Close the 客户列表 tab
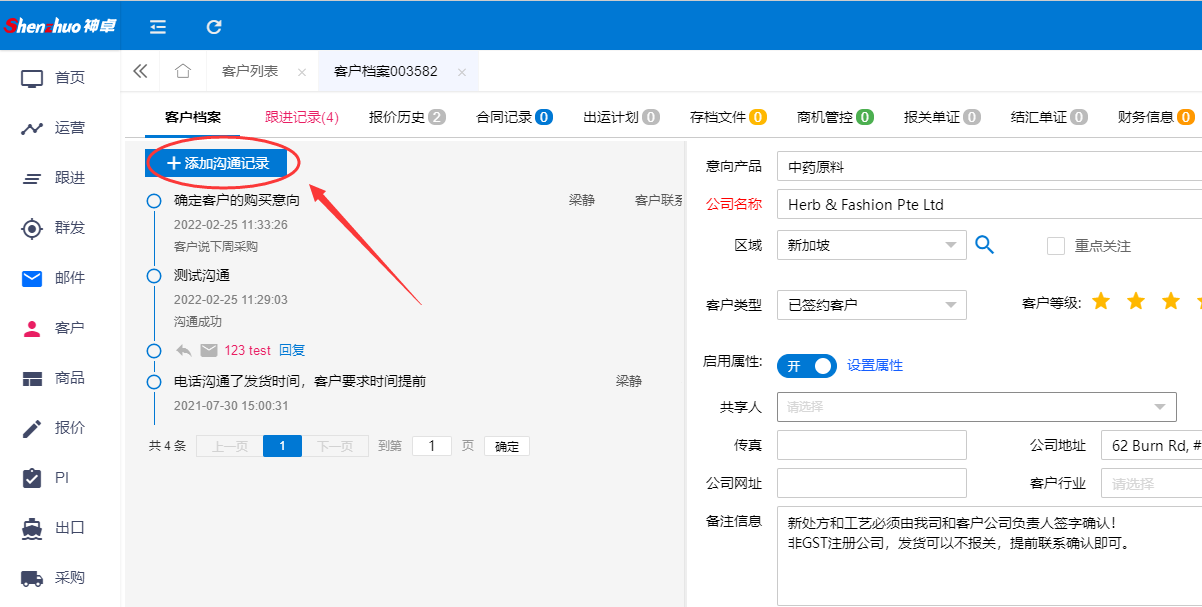1202x607 pixels. point(302,72)
